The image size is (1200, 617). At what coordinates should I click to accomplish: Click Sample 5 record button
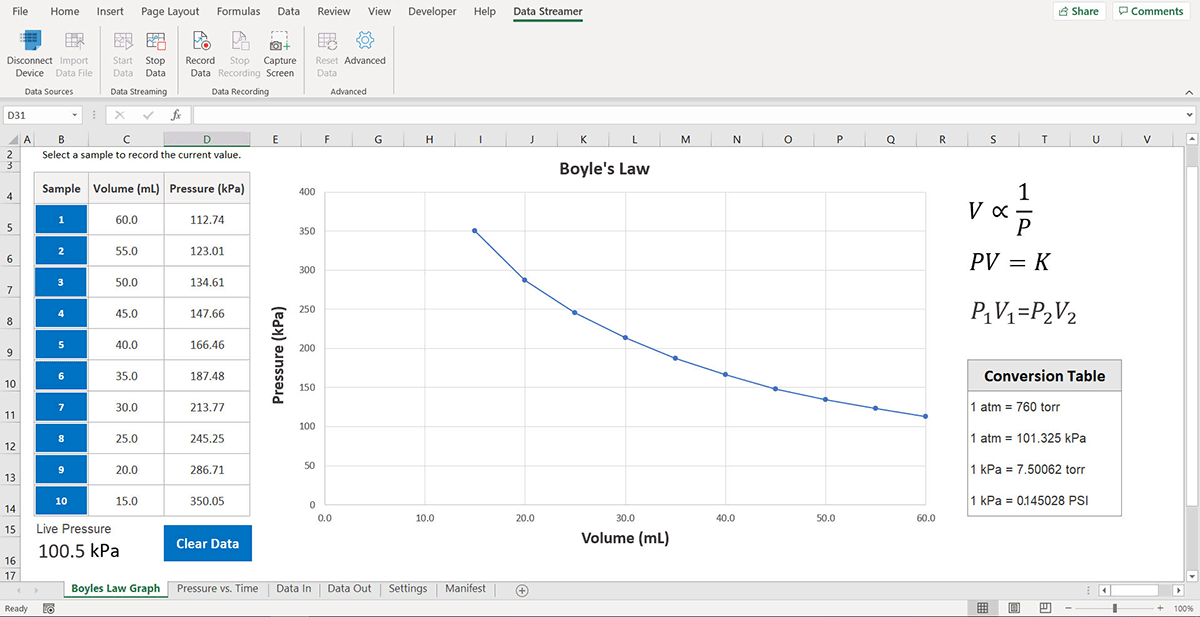click(x=61, y=345)
